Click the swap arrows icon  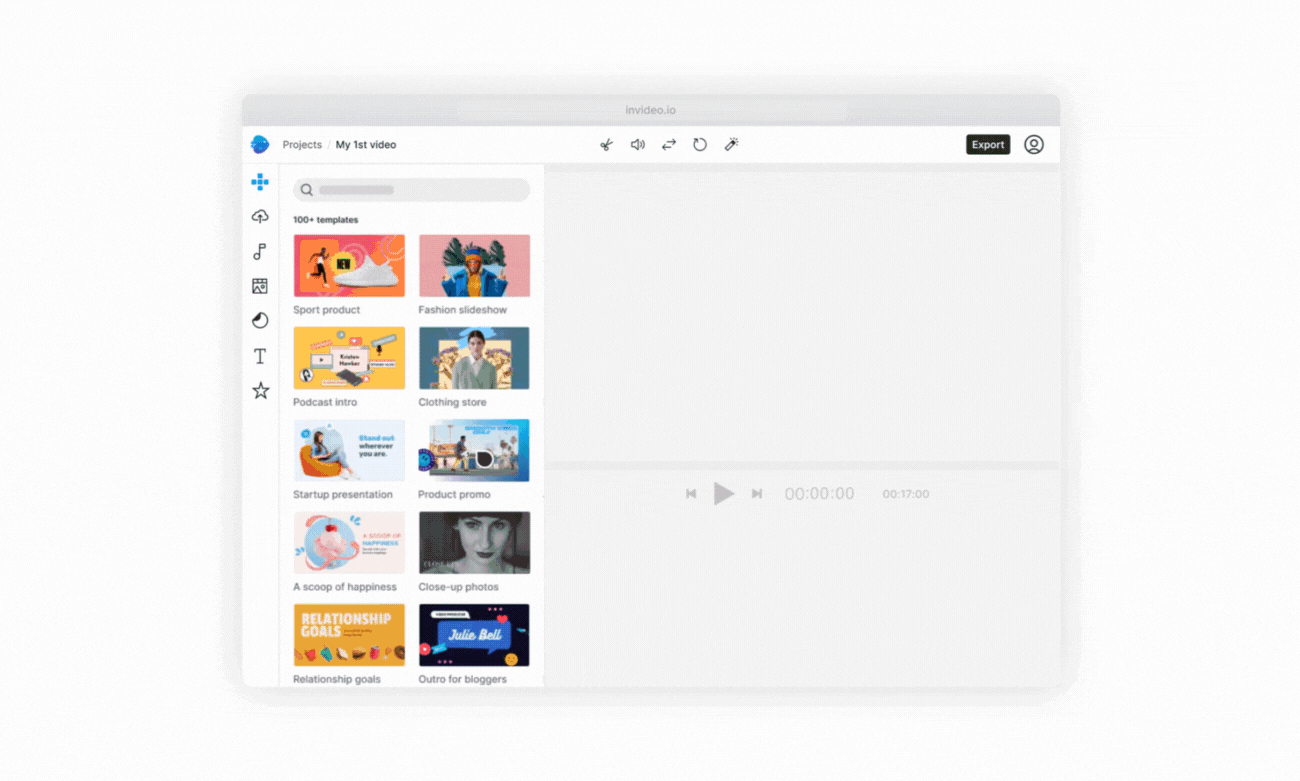(x=669, y=145)
